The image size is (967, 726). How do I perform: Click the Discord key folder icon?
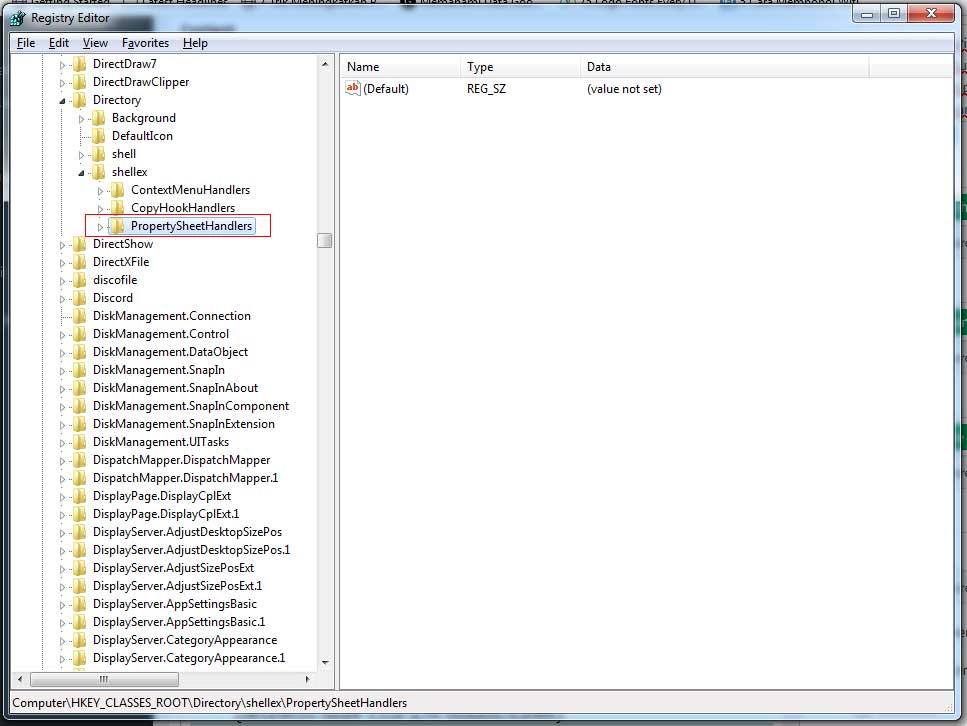[79, 298]
